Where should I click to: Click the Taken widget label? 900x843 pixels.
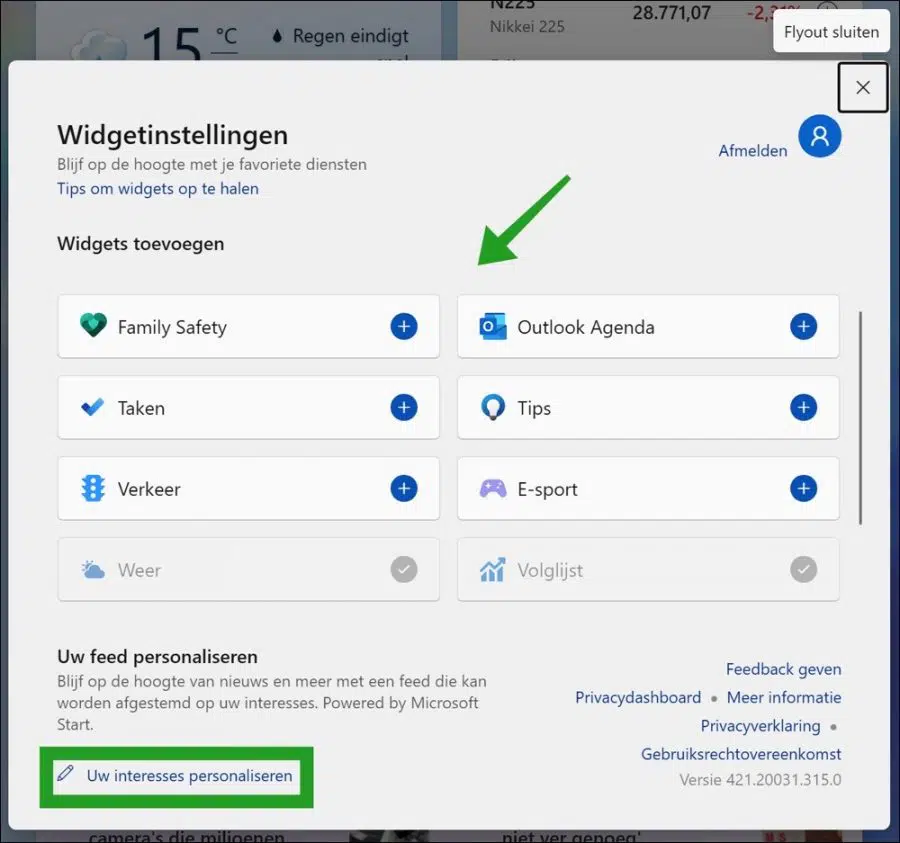[x=141, y=408]
